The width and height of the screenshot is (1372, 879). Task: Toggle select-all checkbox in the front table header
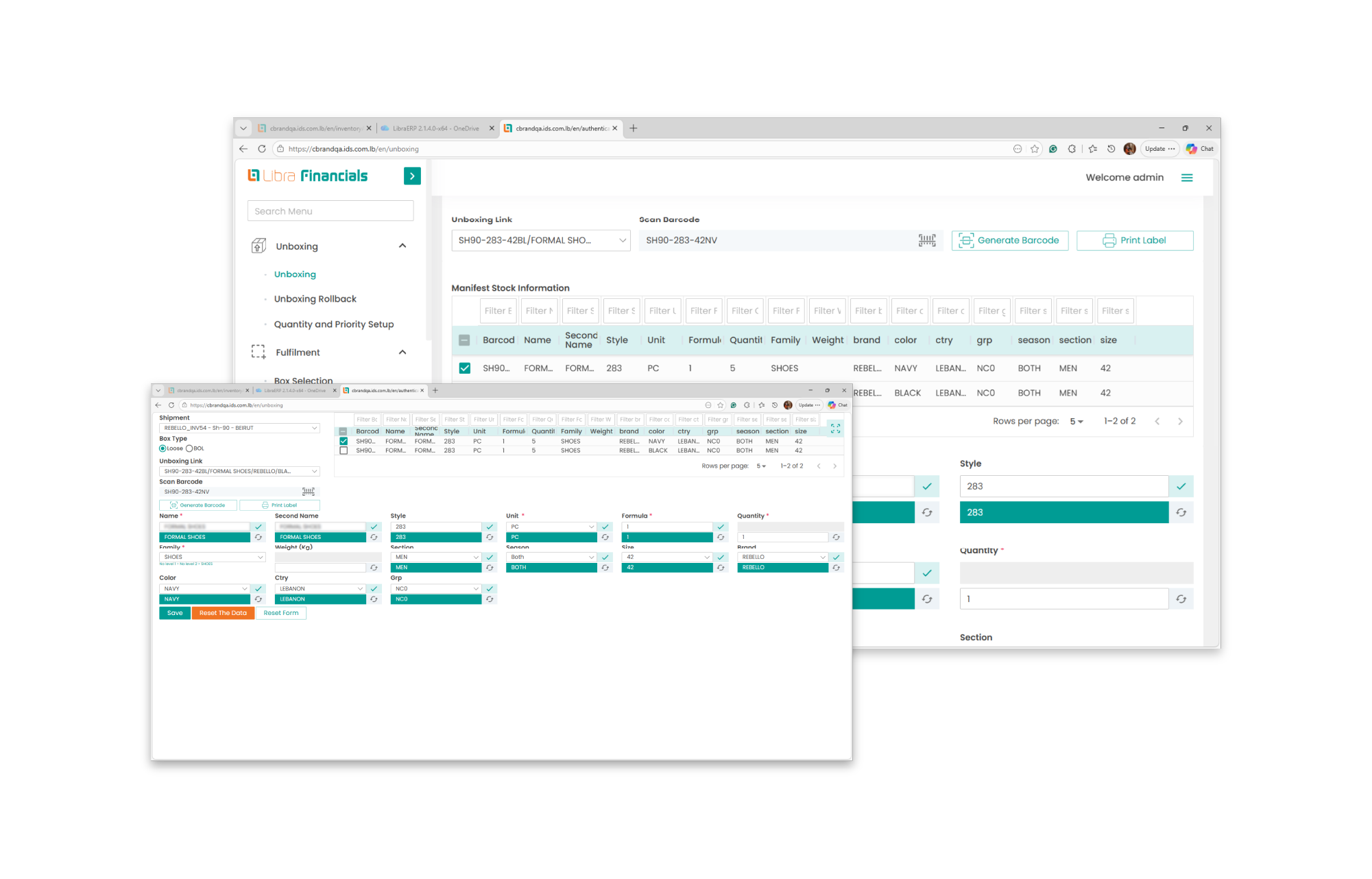click(x=344, y=431)
